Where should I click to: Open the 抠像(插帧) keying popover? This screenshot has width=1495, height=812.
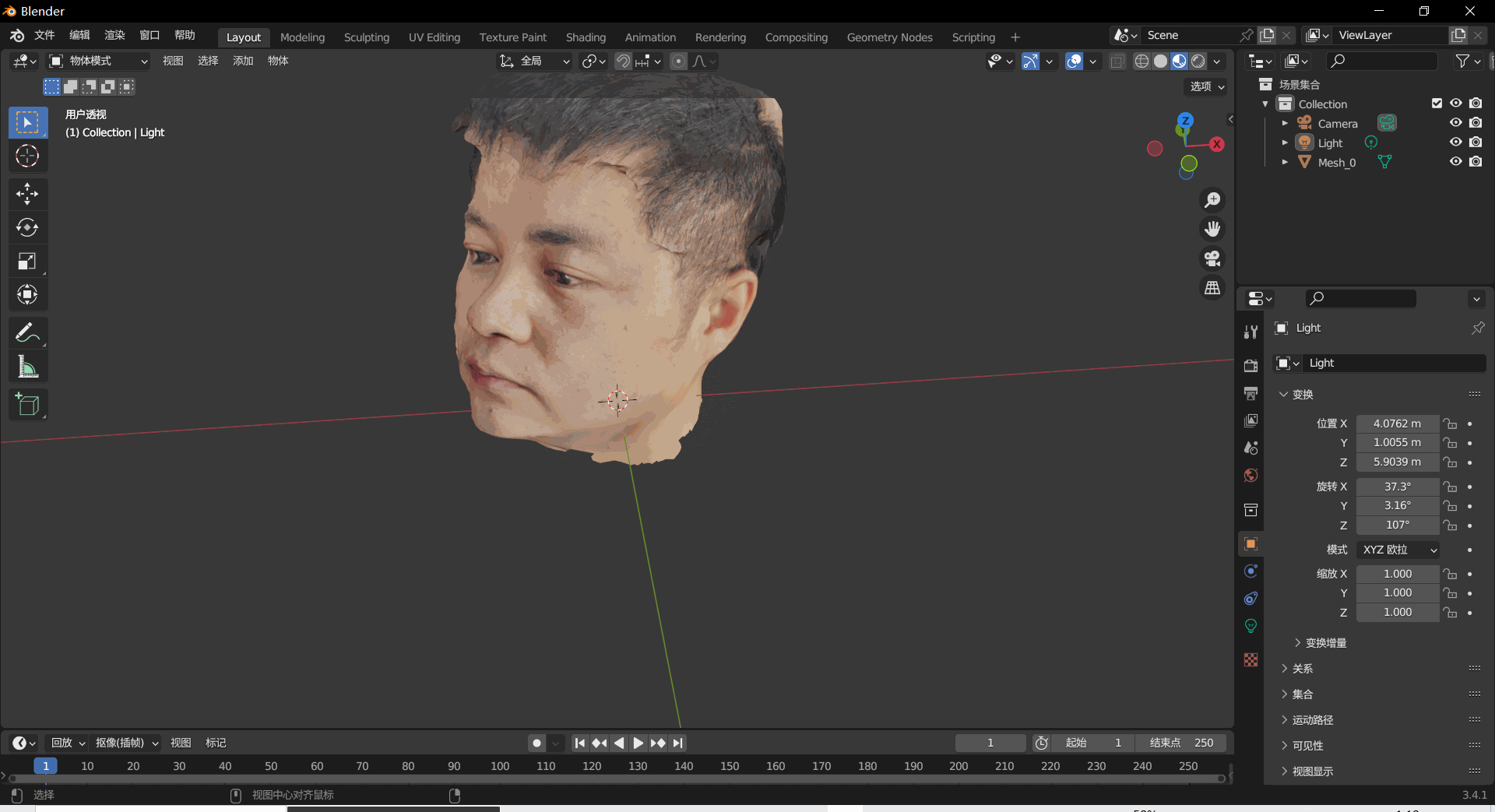(x=127, y=743)
